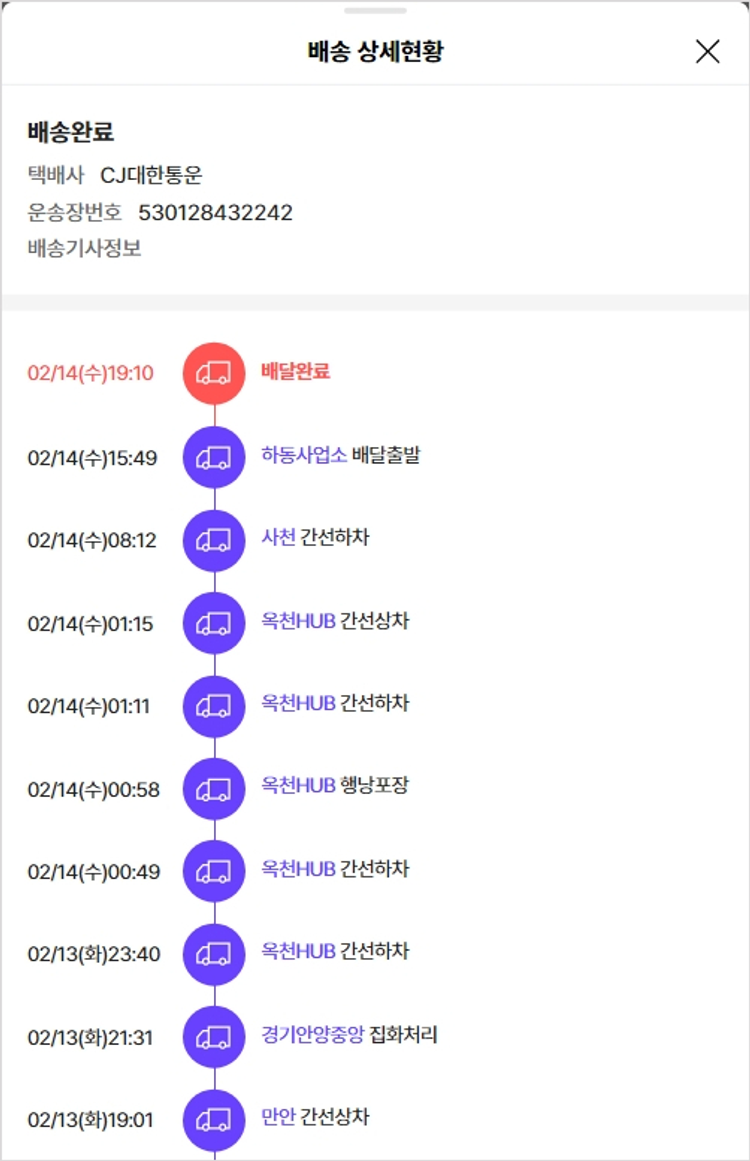Click the truck icon at 02/13 23:40

(x=214, y=954)
